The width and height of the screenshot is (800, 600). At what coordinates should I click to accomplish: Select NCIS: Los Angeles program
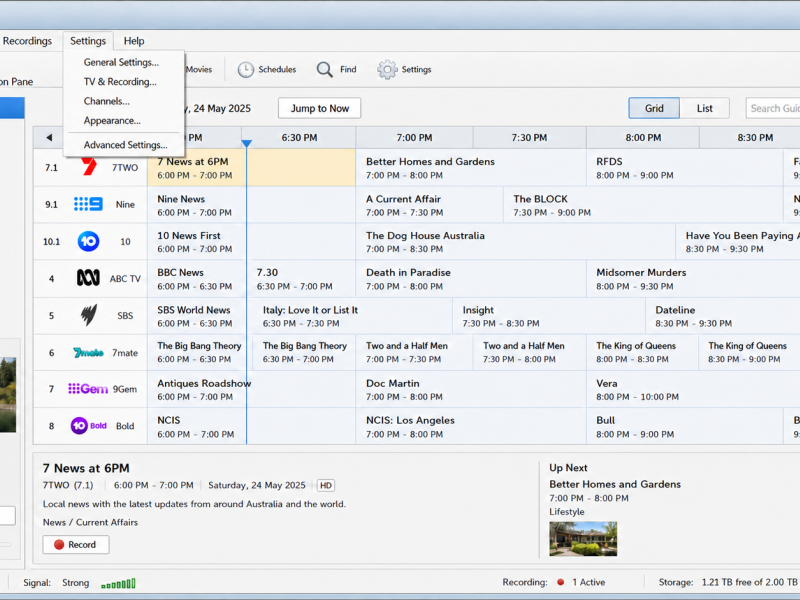[x=471, y=427]
